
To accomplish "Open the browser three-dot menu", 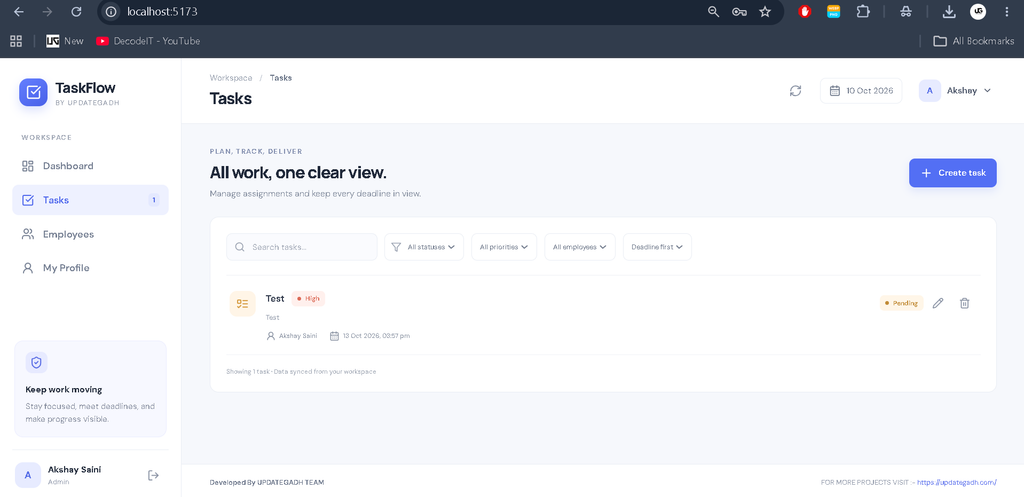I will [x=1006, y=12].
